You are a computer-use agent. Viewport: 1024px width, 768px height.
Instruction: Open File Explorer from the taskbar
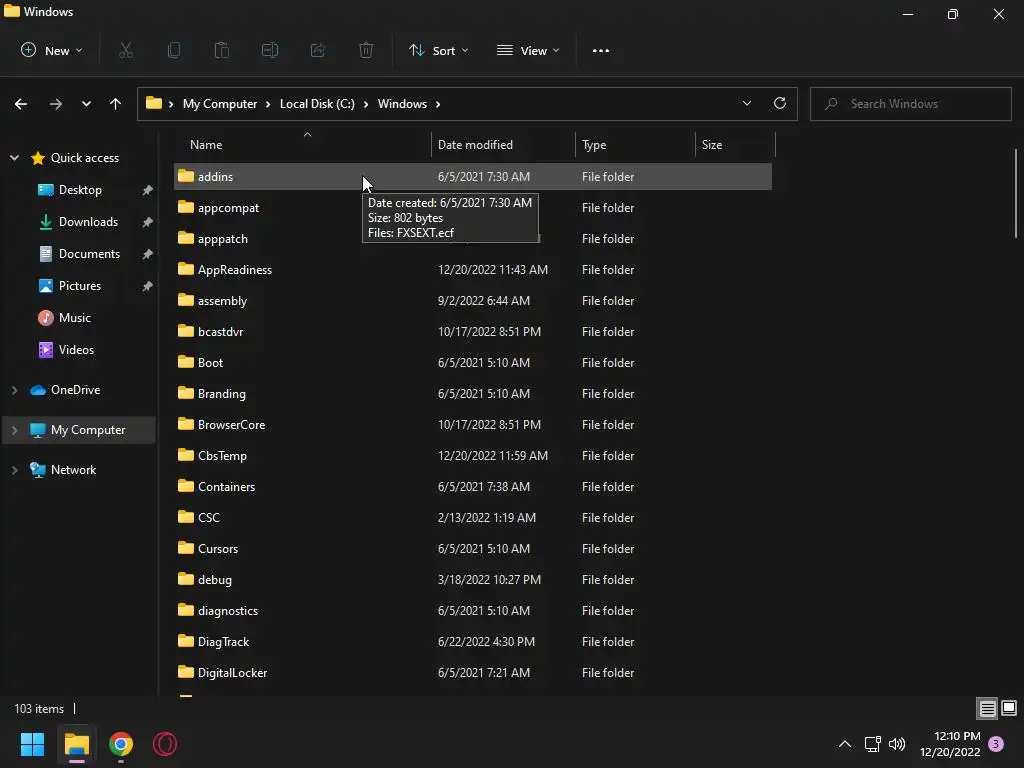76,744
